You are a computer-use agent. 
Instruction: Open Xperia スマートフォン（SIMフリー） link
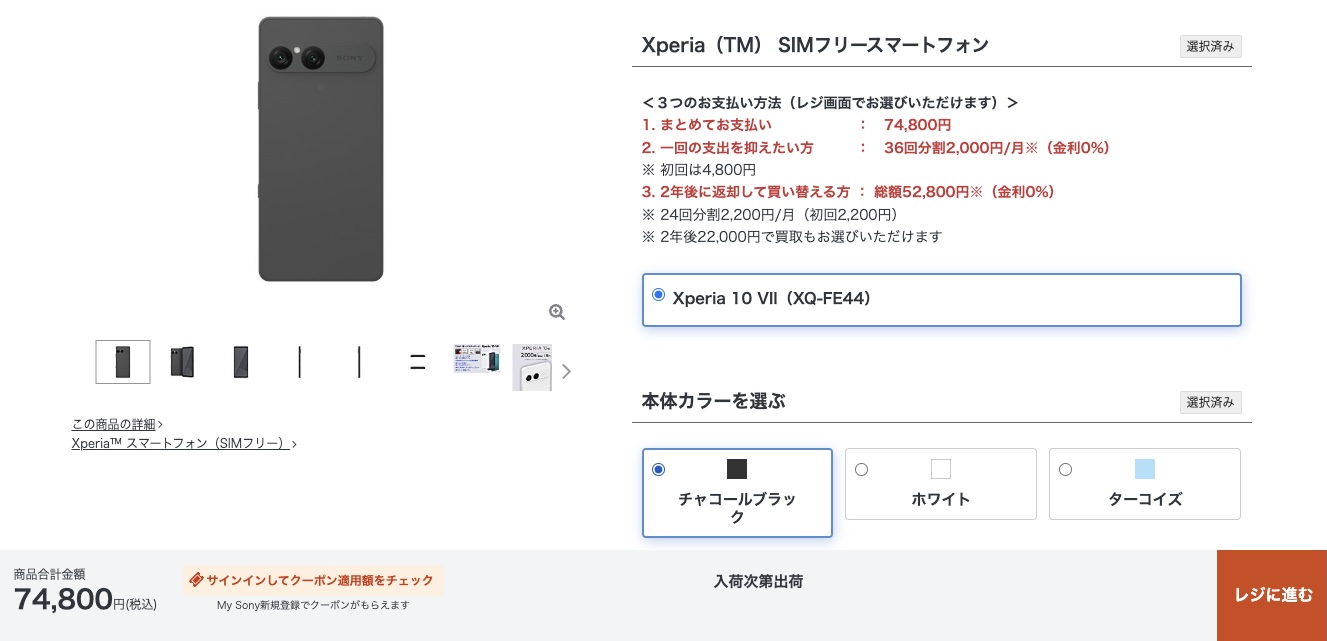[x=181, y=443]
